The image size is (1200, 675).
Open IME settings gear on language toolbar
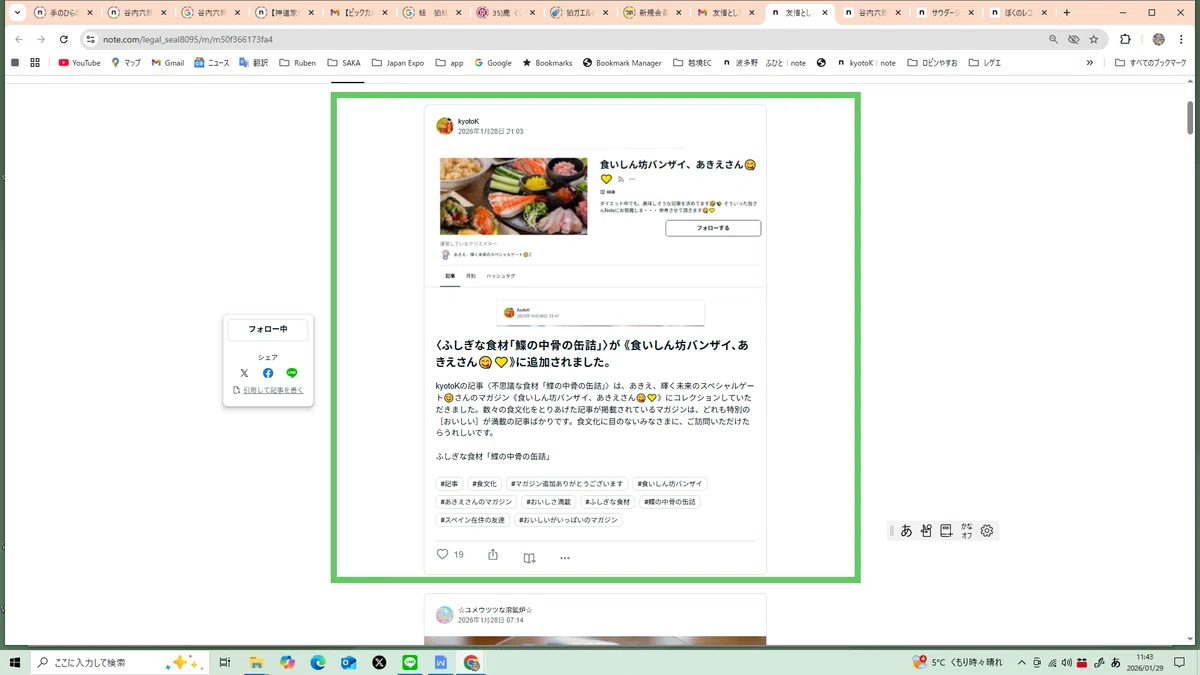[x=987, y=531]
